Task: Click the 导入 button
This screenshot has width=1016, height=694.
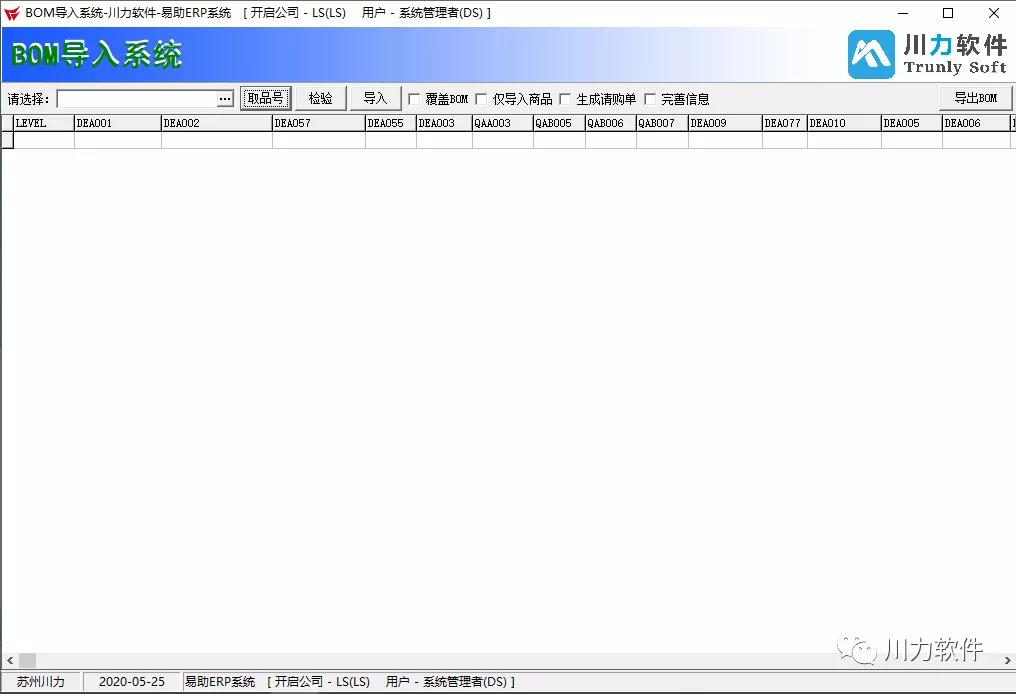Action: tap(375, 98)
